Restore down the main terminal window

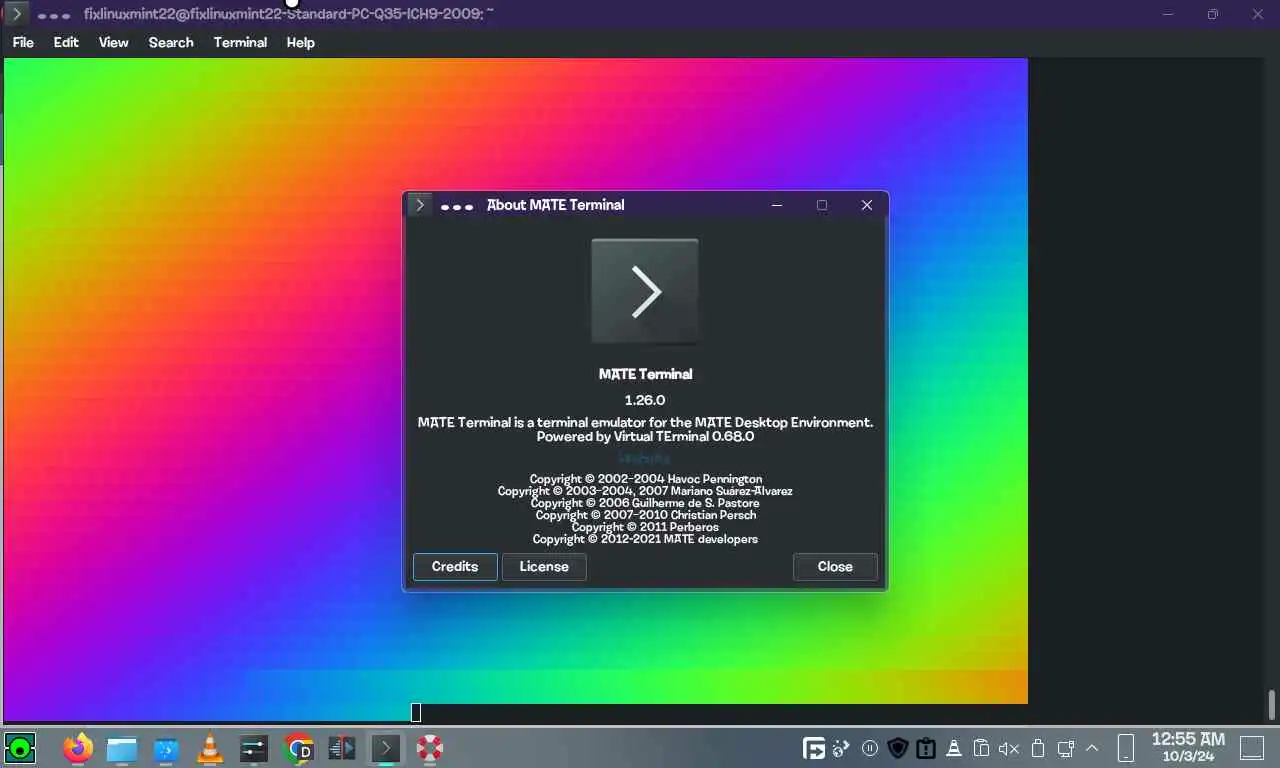1213,14
